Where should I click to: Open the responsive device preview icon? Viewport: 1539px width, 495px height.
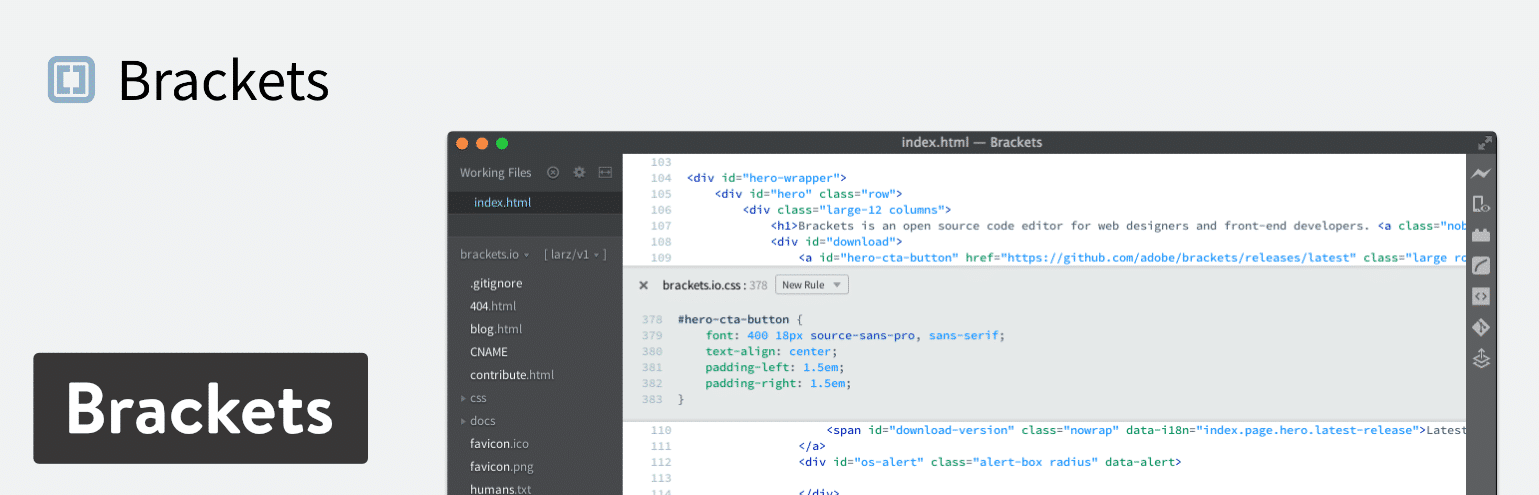pyautogui.click(x=1481, y=205)
